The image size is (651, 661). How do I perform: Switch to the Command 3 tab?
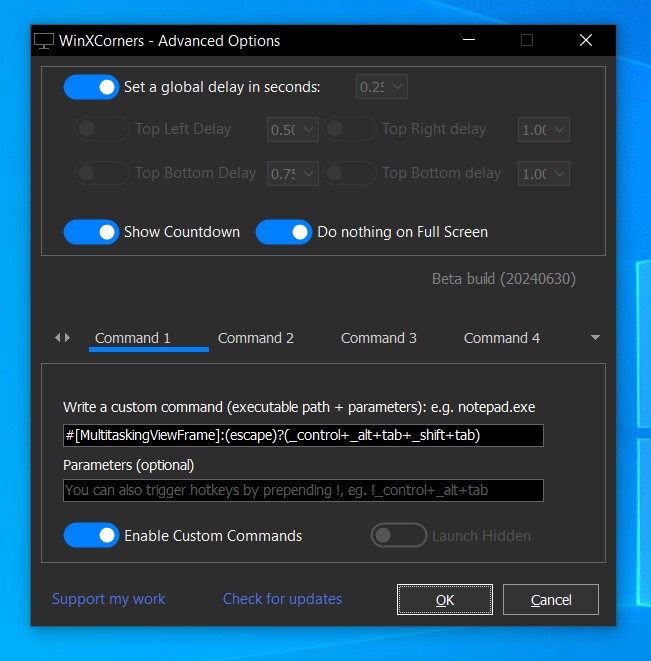(x=379, y=338)
